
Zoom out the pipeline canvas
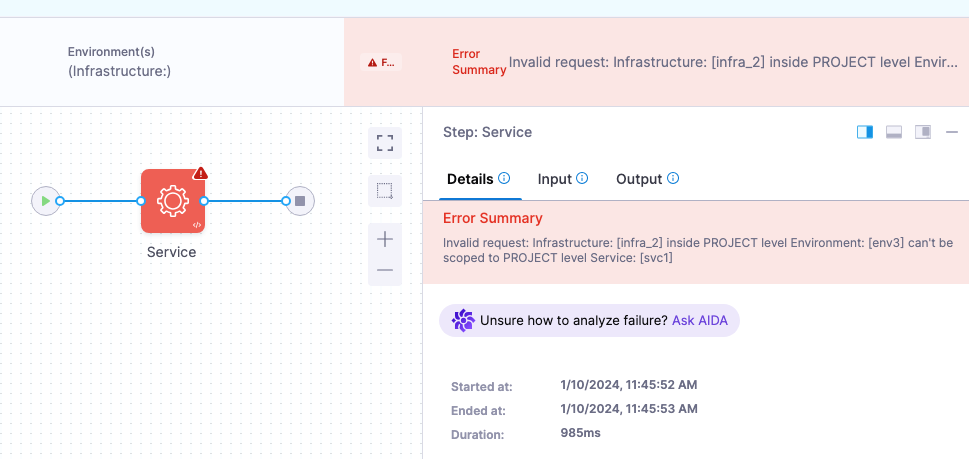385,270
